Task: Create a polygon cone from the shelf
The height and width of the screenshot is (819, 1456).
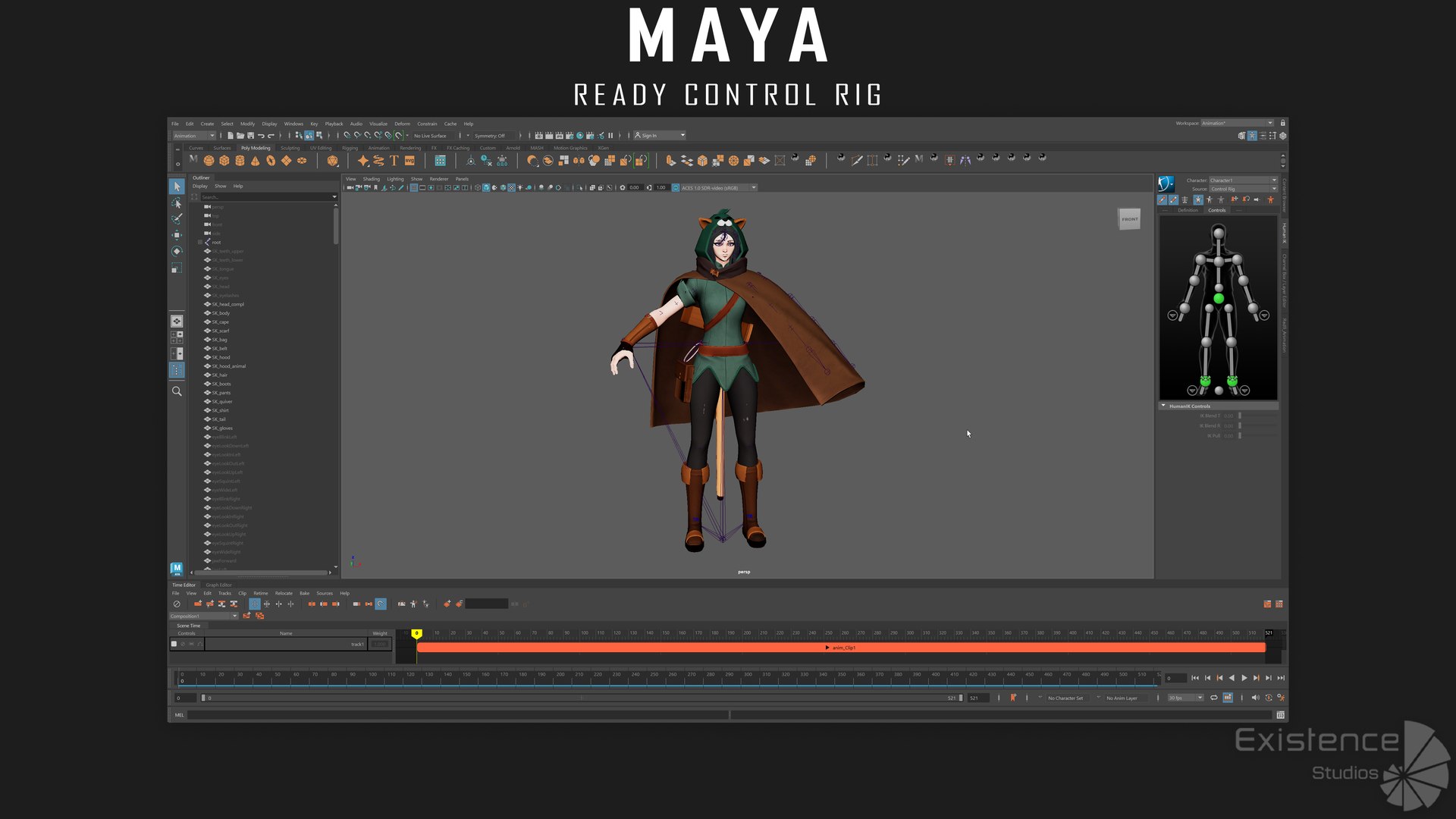Action: pos(256,161)
